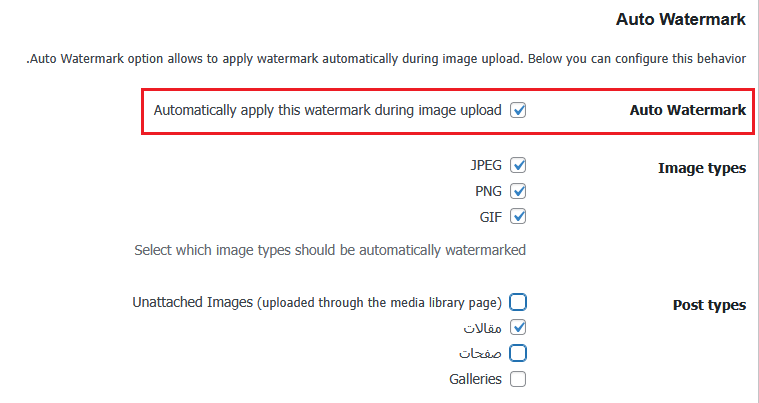759x403 pixels.
Task: Click the 'Unattached Images' label text
Action: point(316,302)
